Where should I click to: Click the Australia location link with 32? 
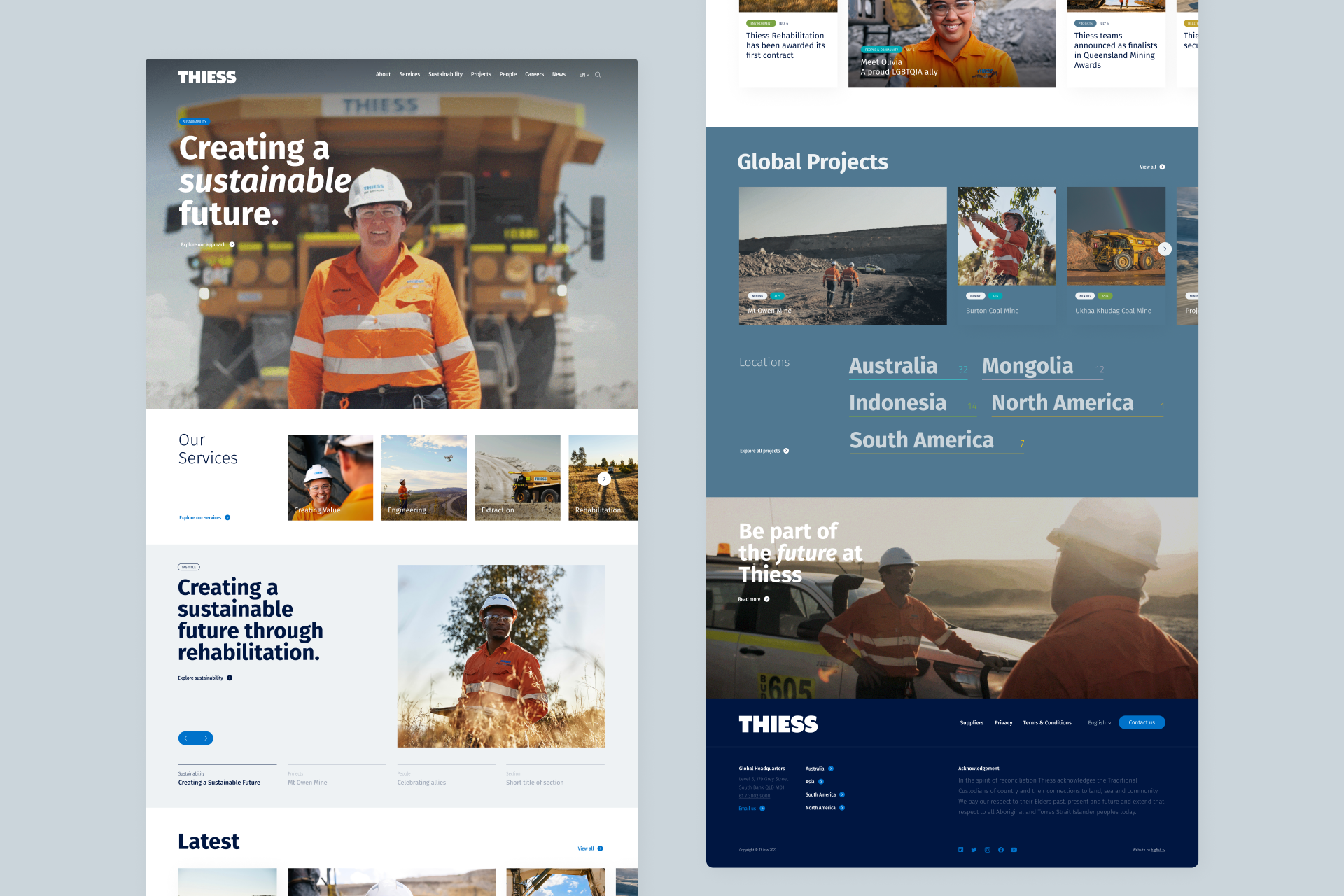[908, 366]
